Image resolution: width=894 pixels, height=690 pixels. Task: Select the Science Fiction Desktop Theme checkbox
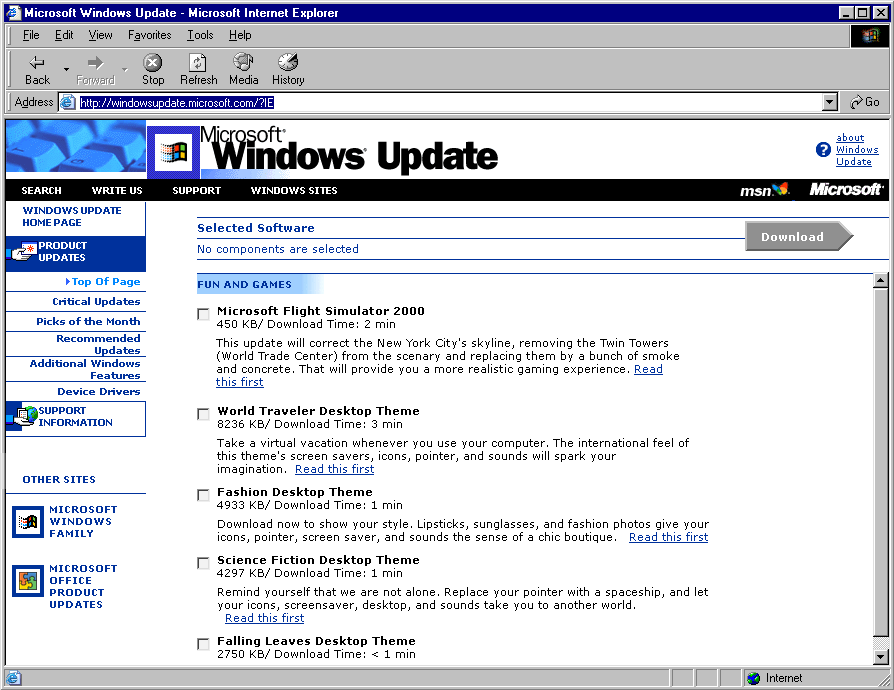204,563
